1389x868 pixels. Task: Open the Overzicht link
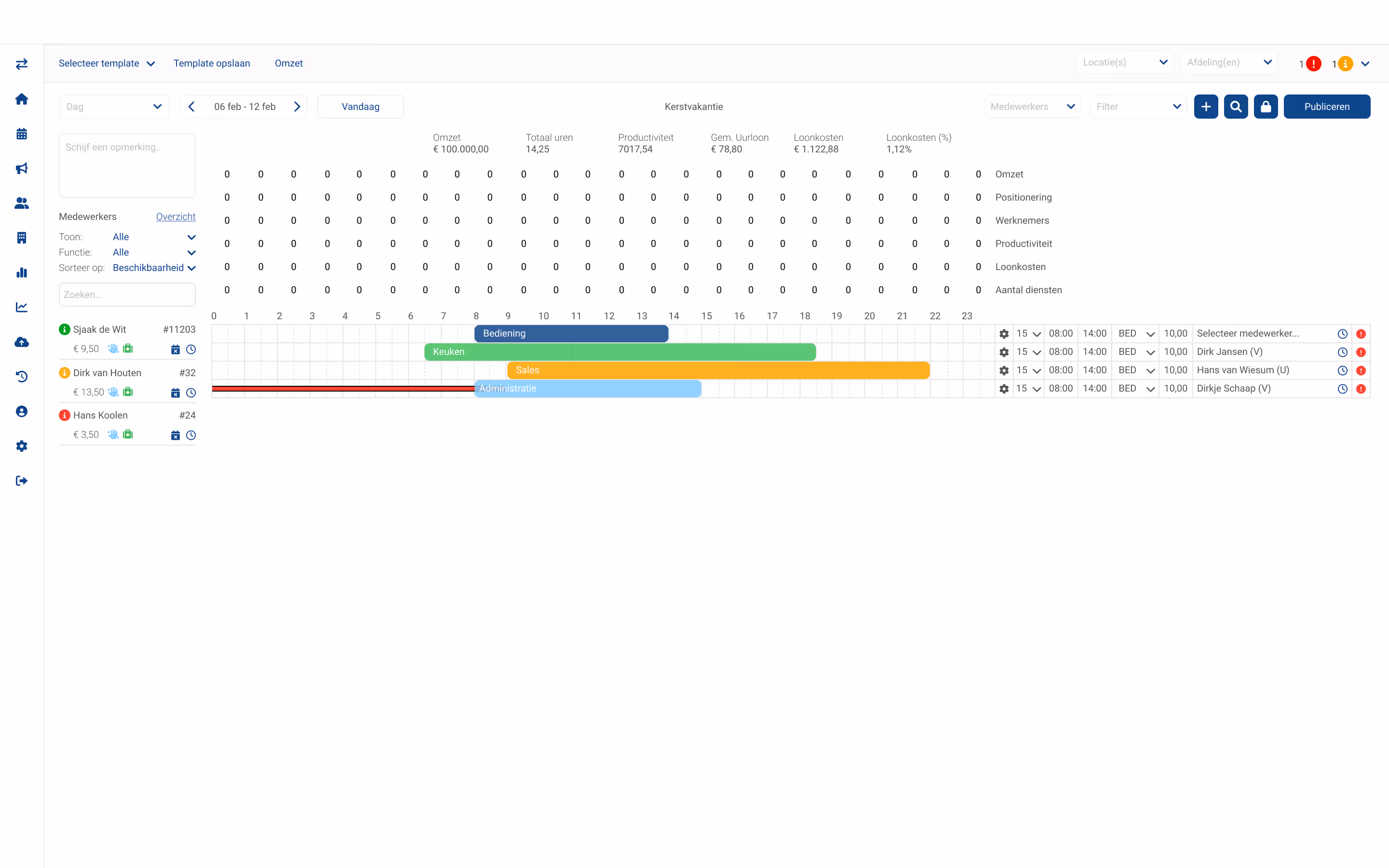176,217
